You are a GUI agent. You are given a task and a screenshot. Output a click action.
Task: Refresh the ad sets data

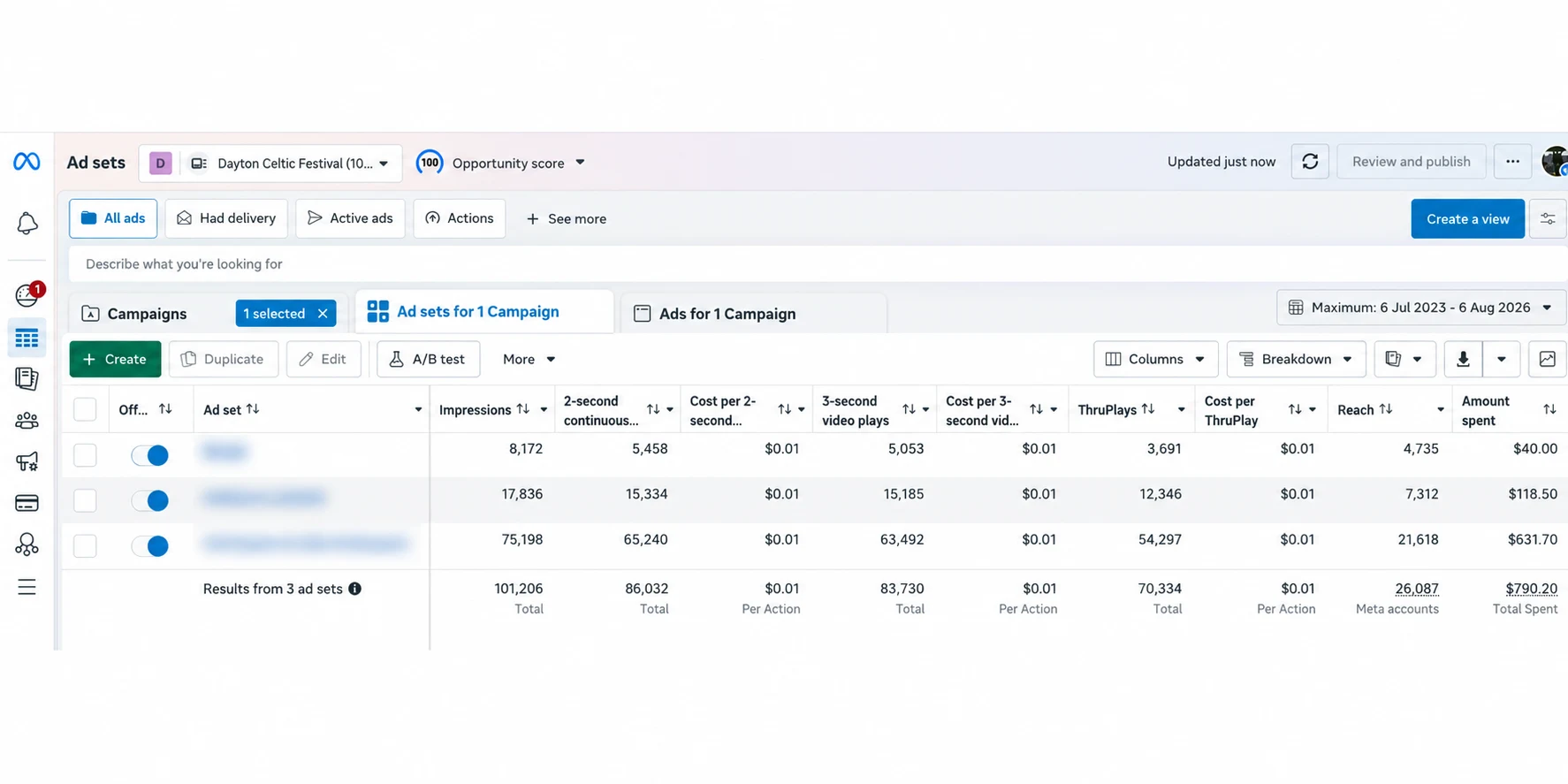pyautogui.click(x=1310, y=162)
